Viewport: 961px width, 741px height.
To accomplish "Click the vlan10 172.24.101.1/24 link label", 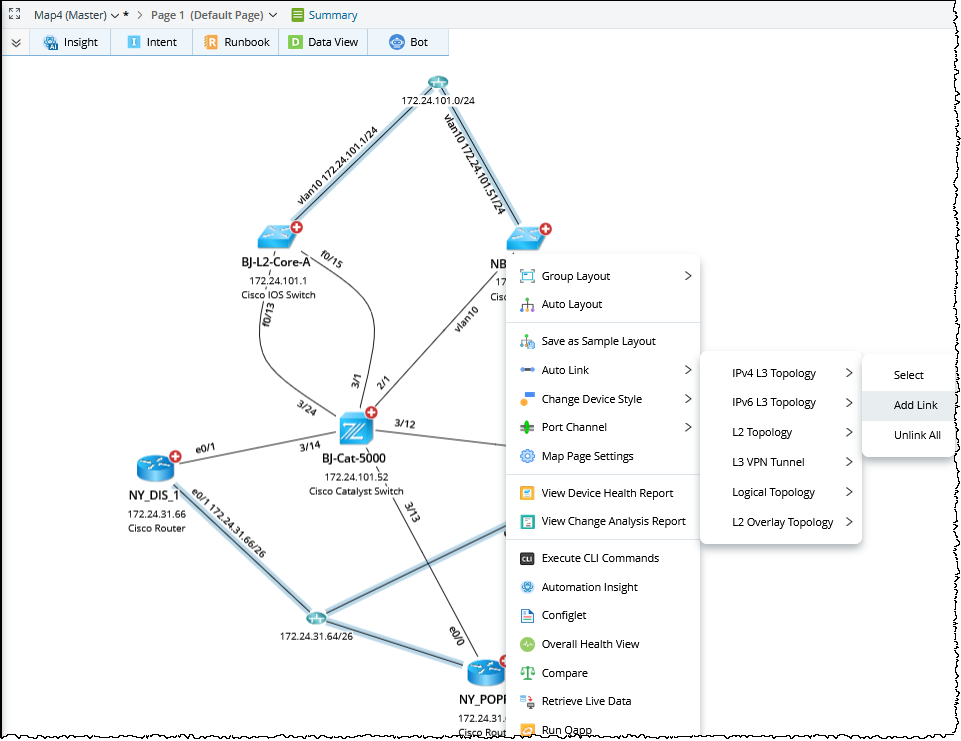I will [338, 164].
